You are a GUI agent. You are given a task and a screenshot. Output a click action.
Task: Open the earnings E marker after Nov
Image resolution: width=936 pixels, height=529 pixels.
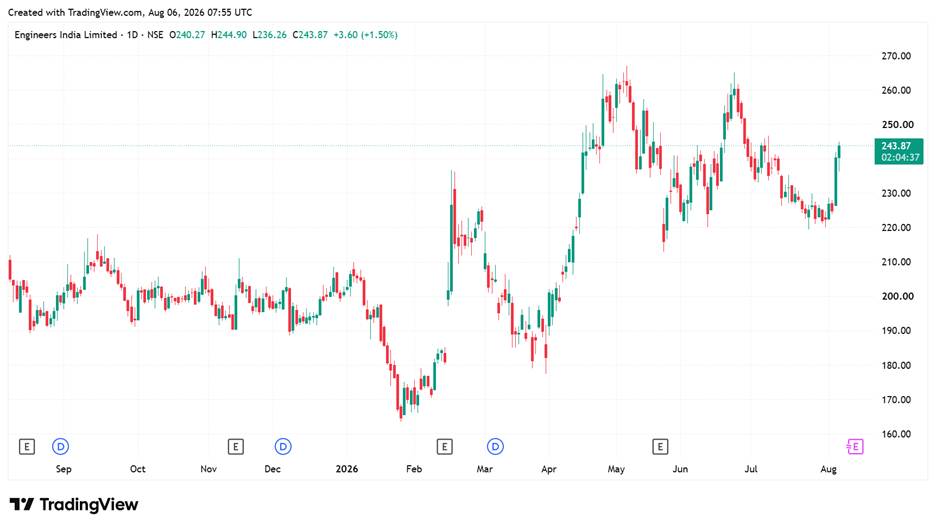tap(236, 446)
